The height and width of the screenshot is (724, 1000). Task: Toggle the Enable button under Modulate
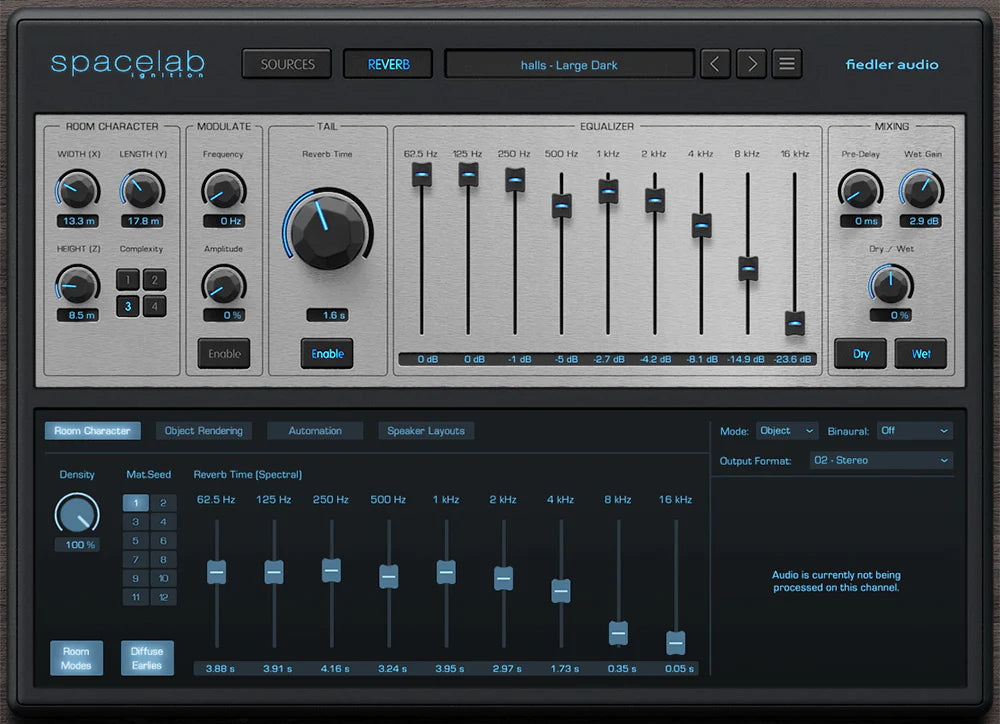click(224, 354)
